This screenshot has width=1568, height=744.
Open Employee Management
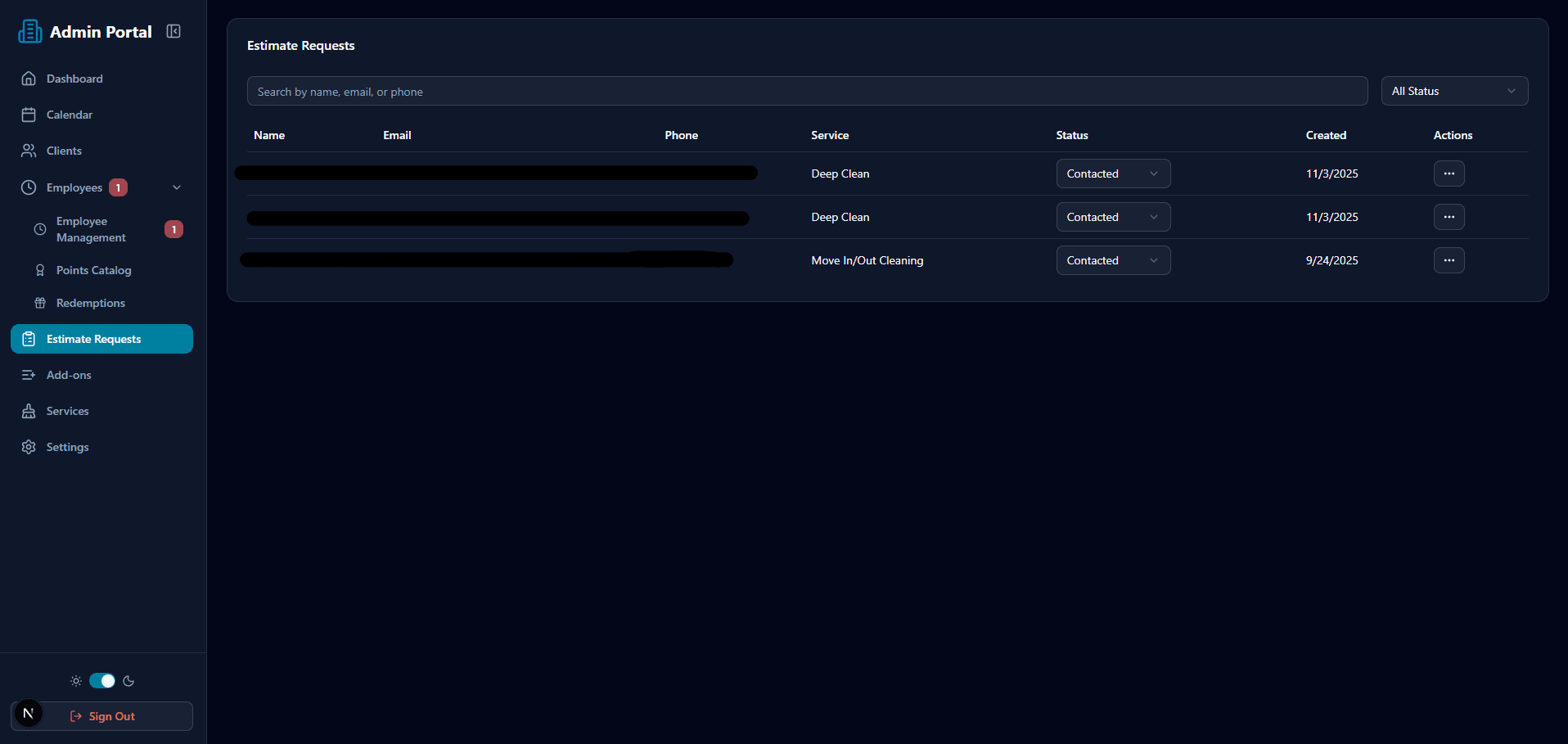coord(90,229)
